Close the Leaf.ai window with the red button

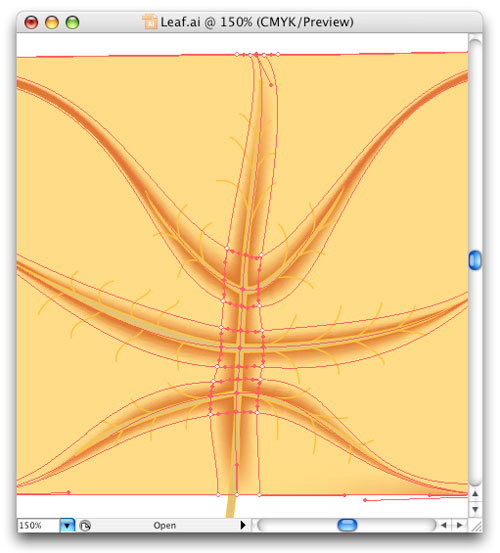point(31,23)
